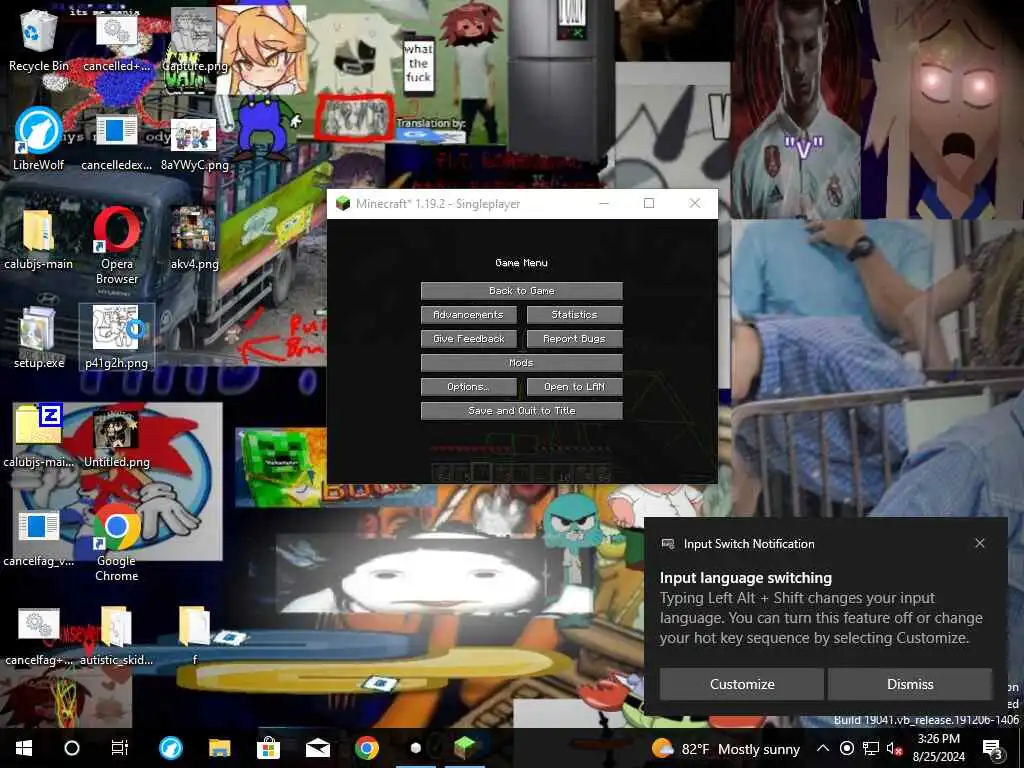Viewport: 1024px width, 768px height.
Task: Select the setup.exe desktop file
Action: (x=39, y=338)
